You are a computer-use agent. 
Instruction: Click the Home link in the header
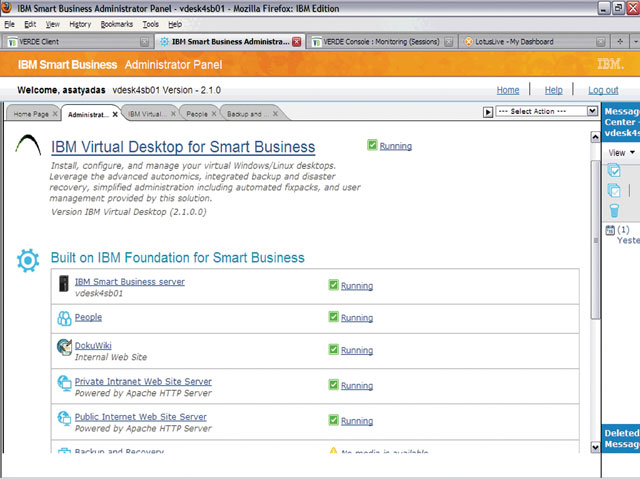(508, 90)
